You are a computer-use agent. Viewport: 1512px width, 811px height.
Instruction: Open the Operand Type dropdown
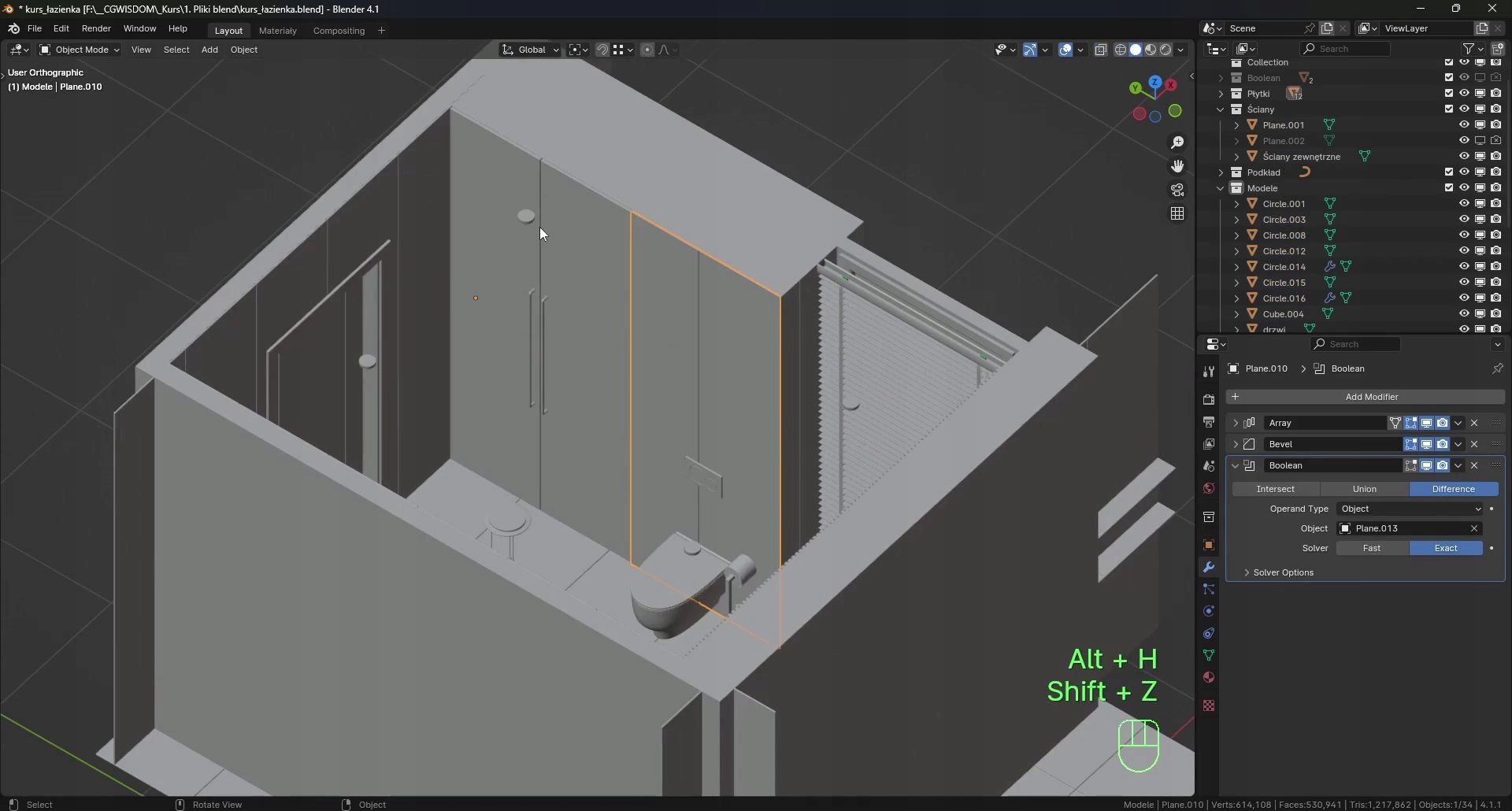[1410, 509]
